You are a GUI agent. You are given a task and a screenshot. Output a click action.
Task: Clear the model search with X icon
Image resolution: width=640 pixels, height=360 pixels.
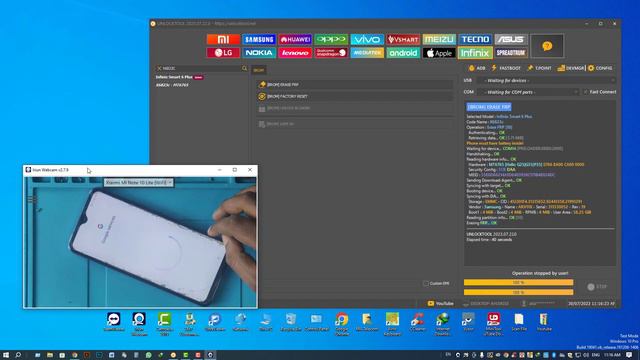(159, 68)
